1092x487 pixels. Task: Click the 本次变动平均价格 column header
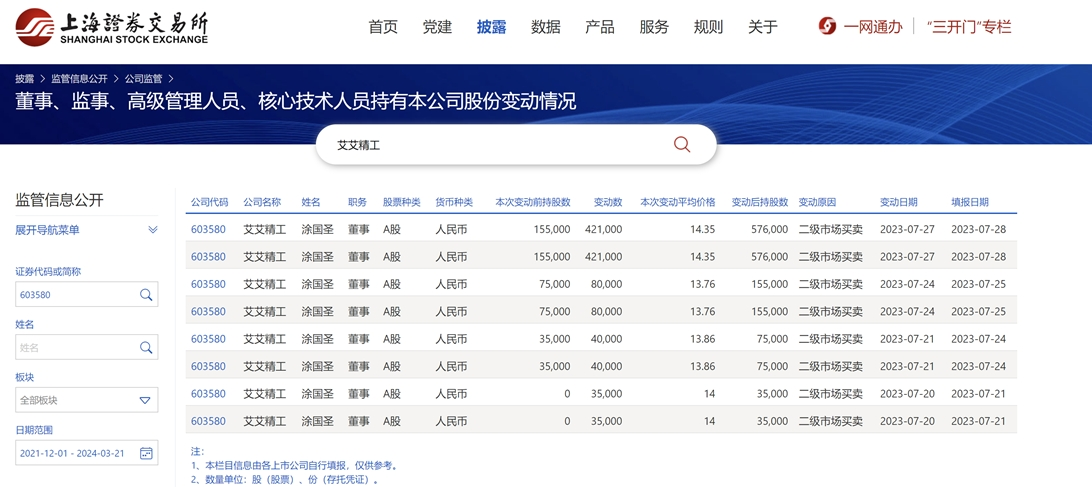click(x=678, y=202)
